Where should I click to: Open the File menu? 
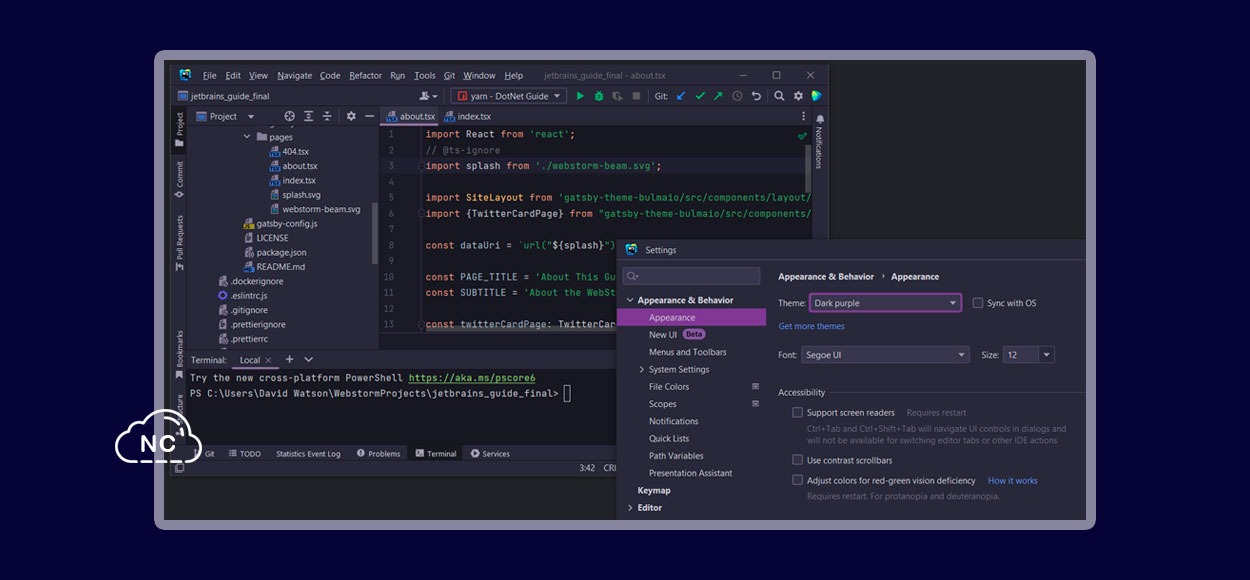(209, 75)
